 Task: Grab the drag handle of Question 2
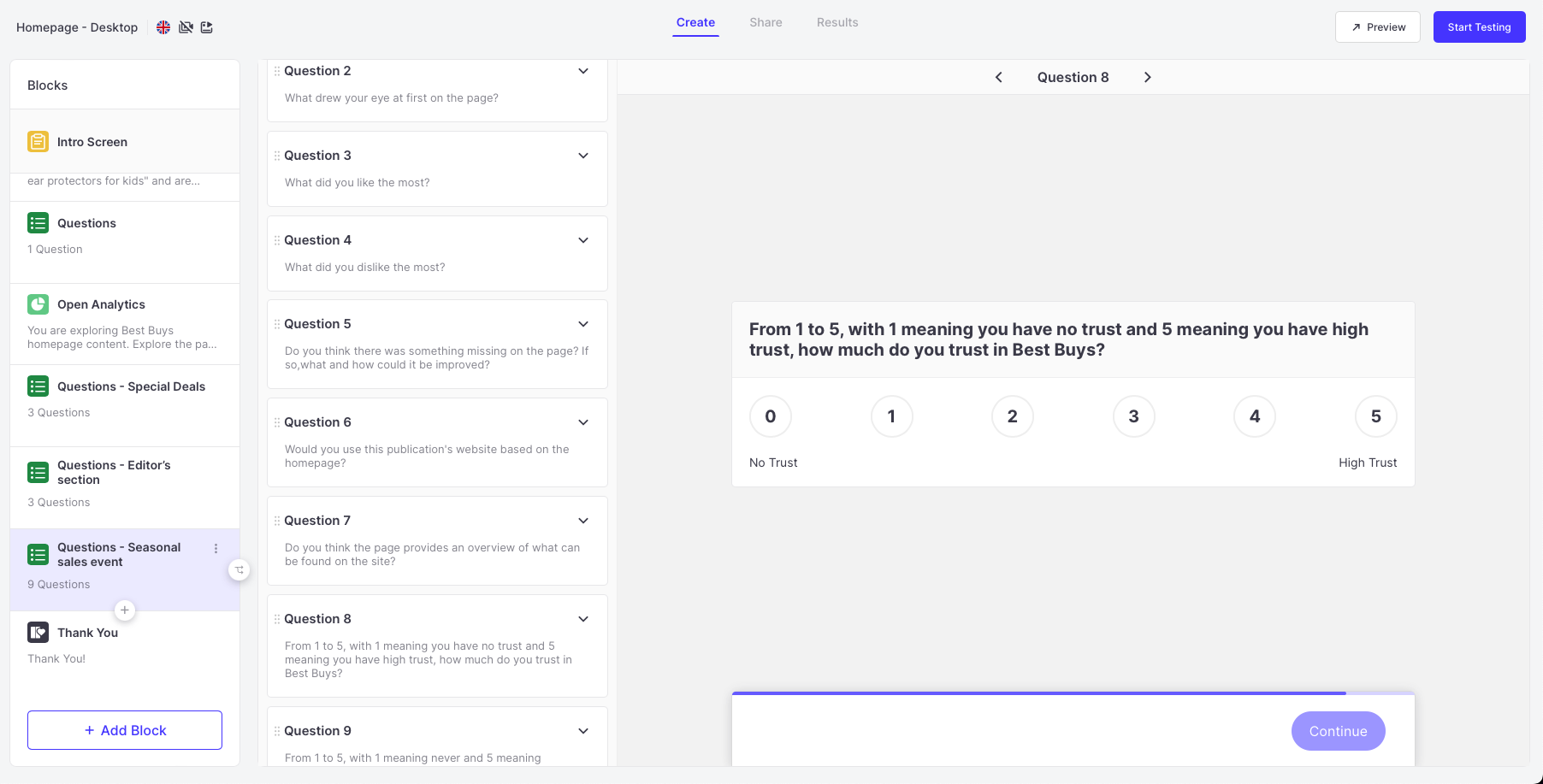pyautogui.click(x=277, y=71)
